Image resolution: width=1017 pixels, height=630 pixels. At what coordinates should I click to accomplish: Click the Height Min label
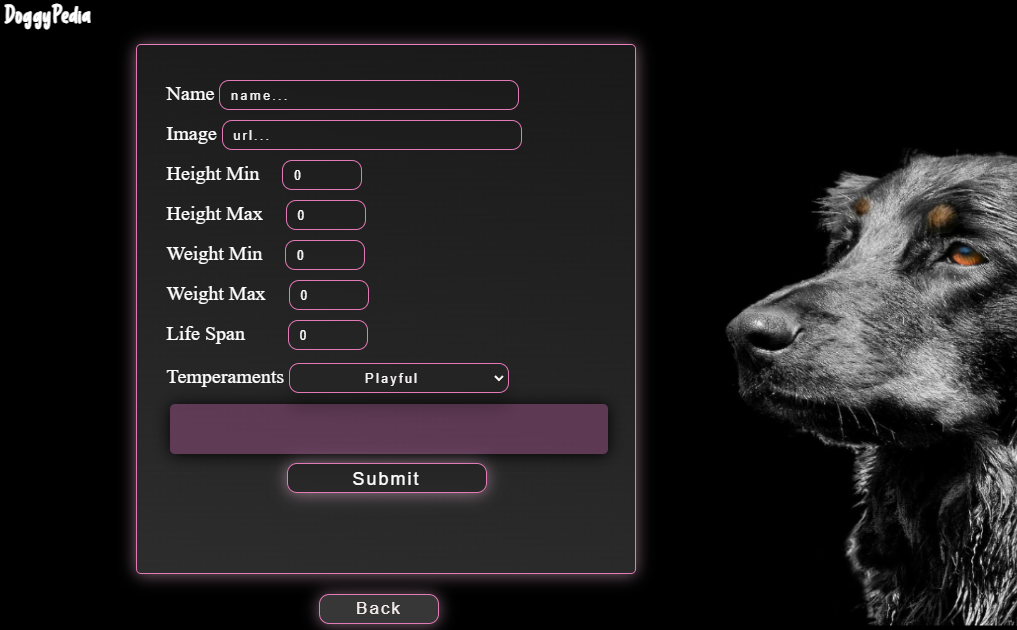click(x=213, y=175)
